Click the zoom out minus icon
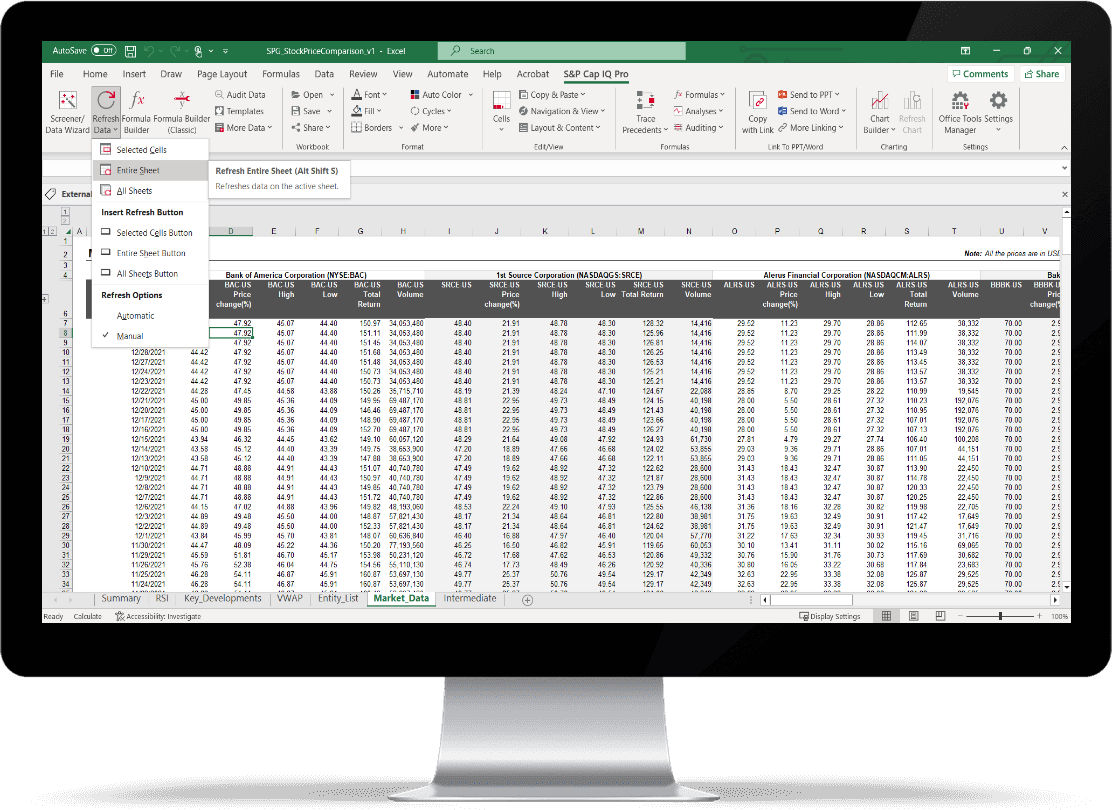This screenshot has height=810, width=1112. tap(960, 616)
